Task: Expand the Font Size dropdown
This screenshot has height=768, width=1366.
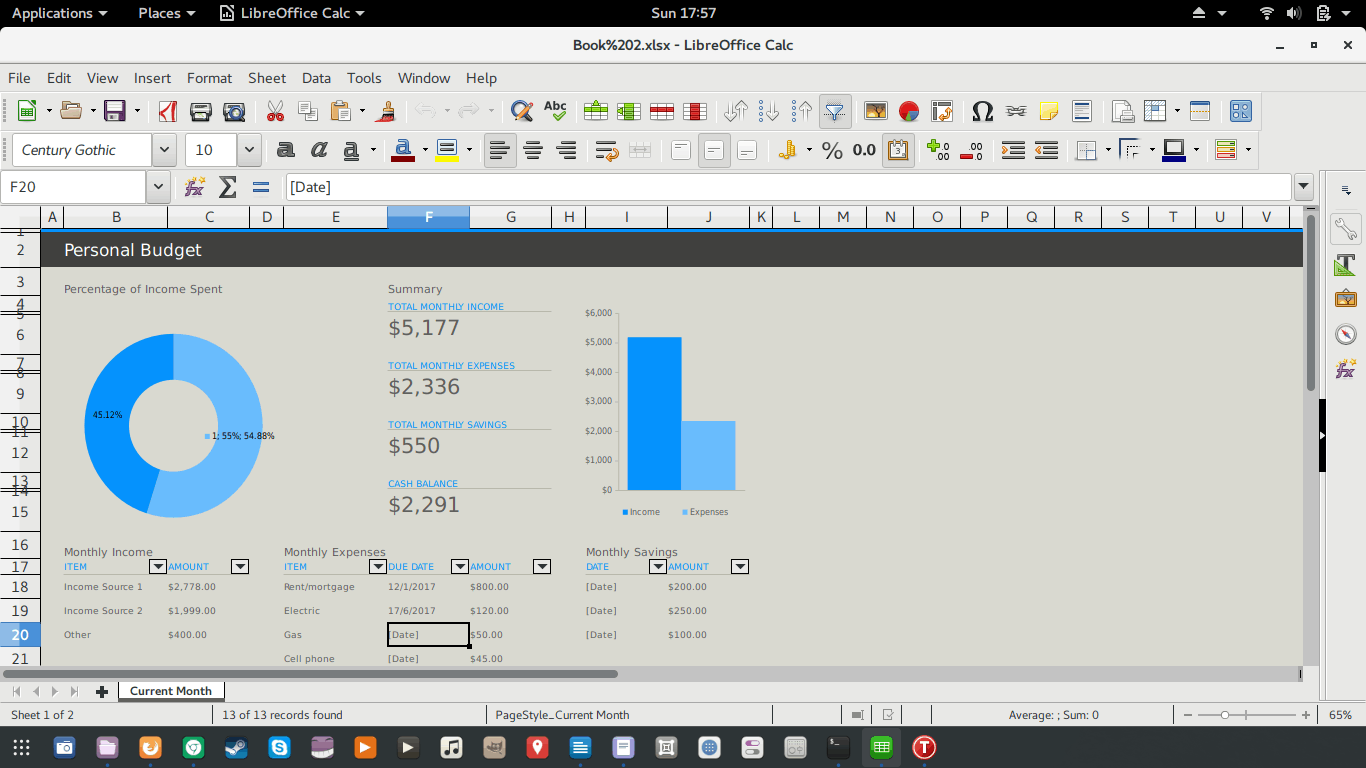Action: [x=249, y=150]
